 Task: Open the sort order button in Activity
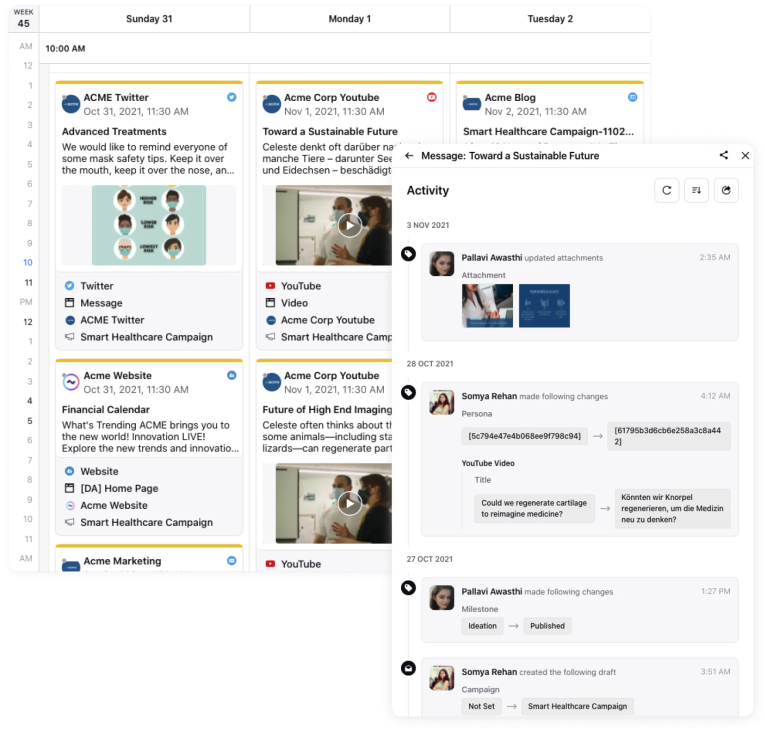pyautogui.click(x=696, y=190)
